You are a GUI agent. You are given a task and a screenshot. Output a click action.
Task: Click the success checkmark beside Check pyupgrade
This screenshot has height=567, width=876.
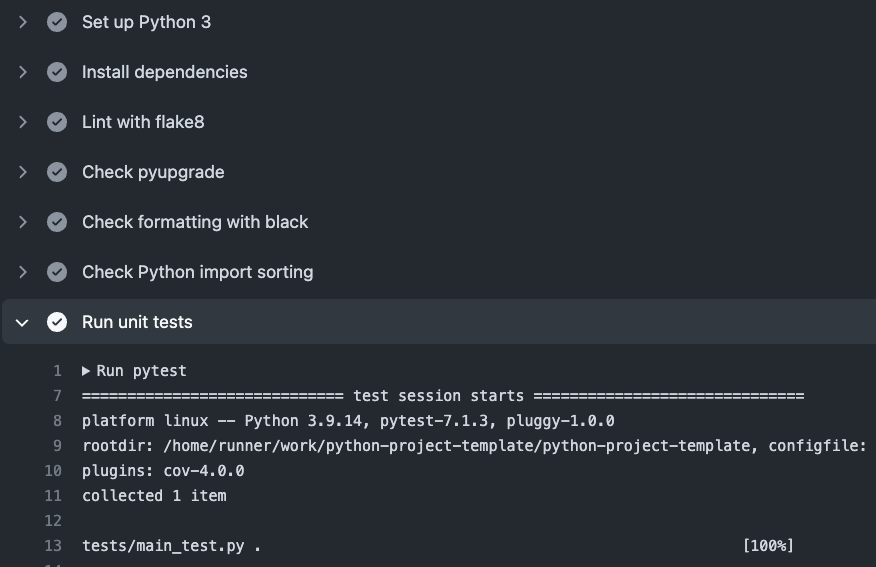point(57,172)
